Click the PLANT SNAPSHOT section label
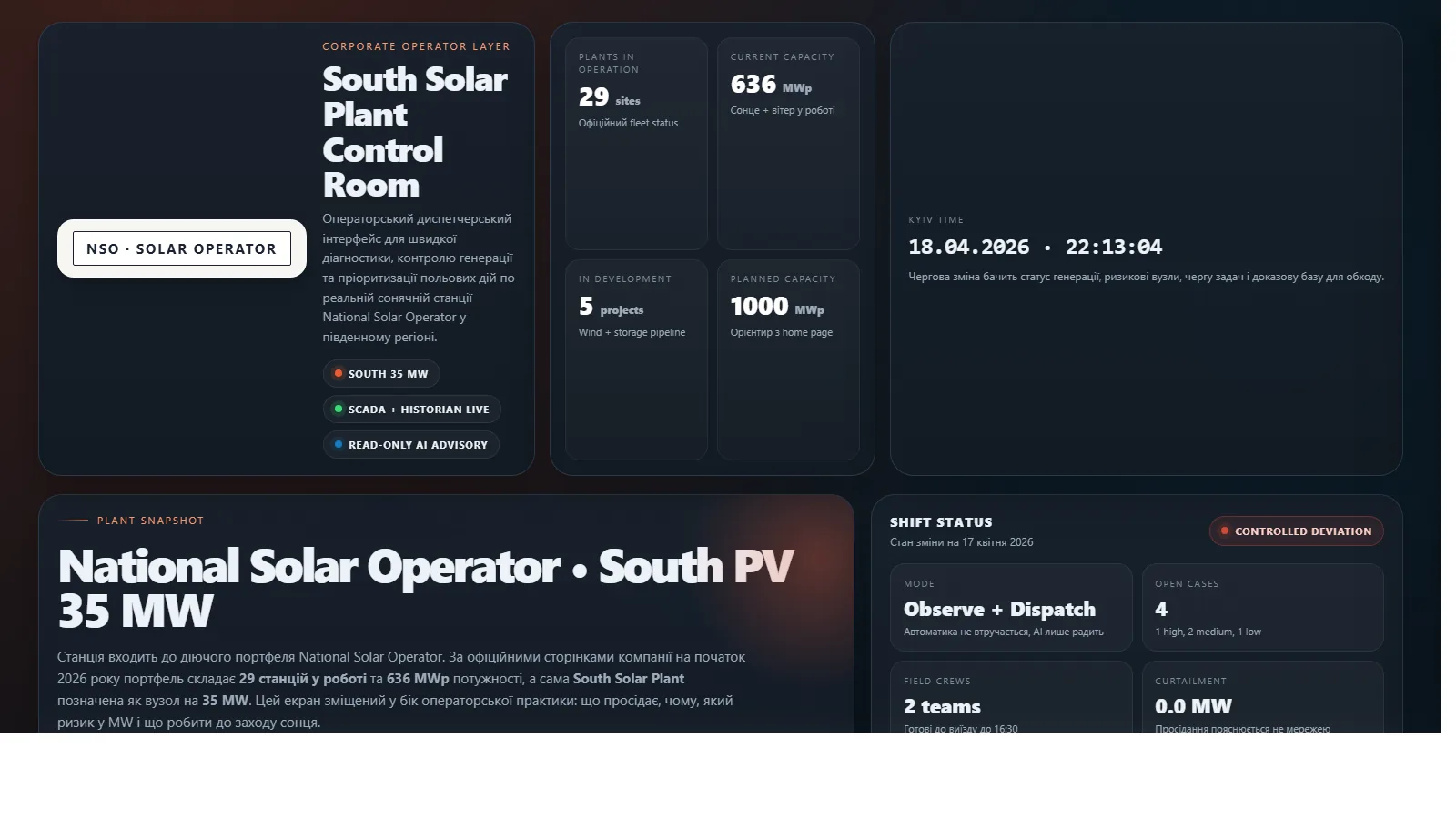 pos(150,521)
